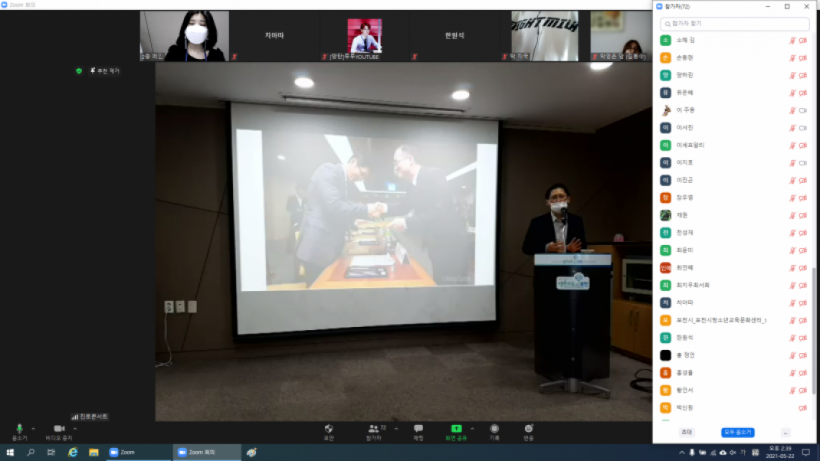The image size is (820, 461).
Task: Select the YOUTUBE participant video thumbnail
Action: point(364,36)
